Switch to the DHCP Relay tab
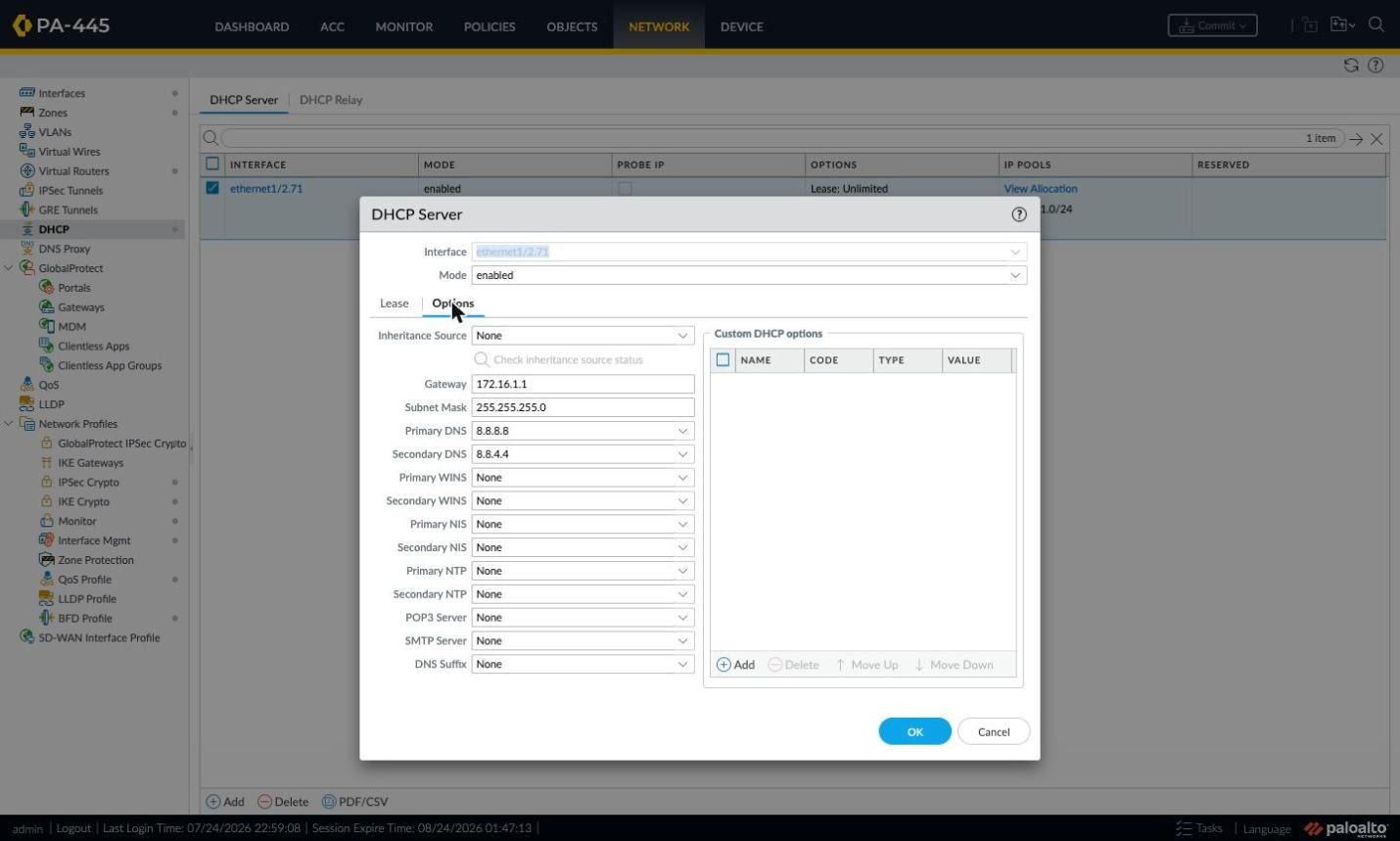 point(331,100)
